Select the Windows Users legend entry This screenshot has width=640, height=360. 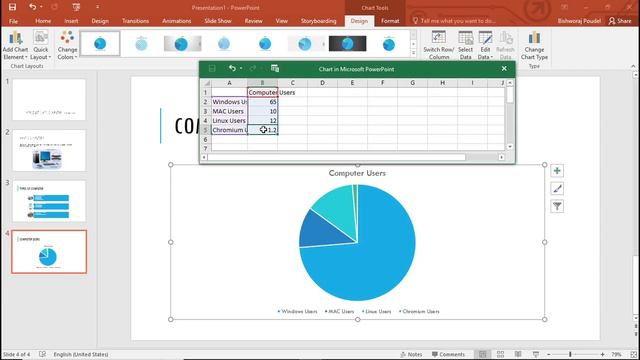coord(297,311)
